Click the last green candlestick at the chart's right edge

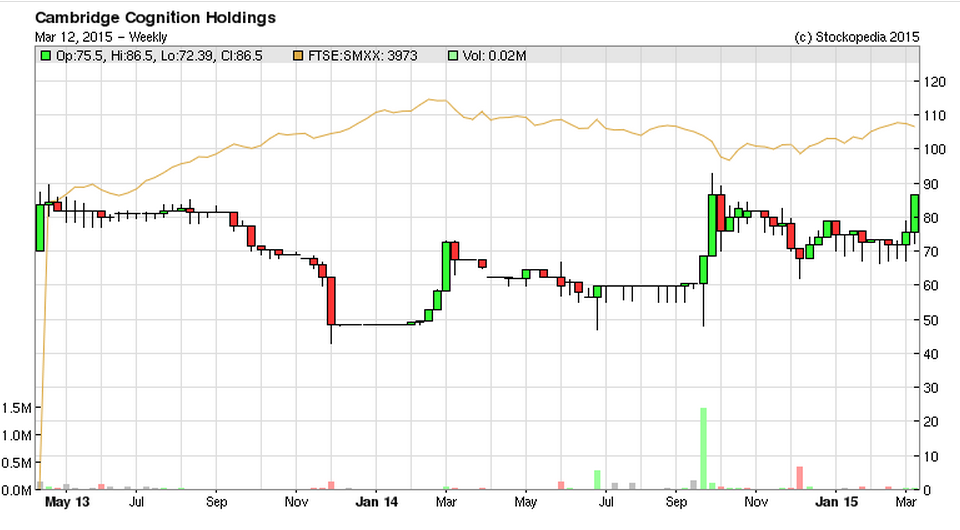coord(915,214)
